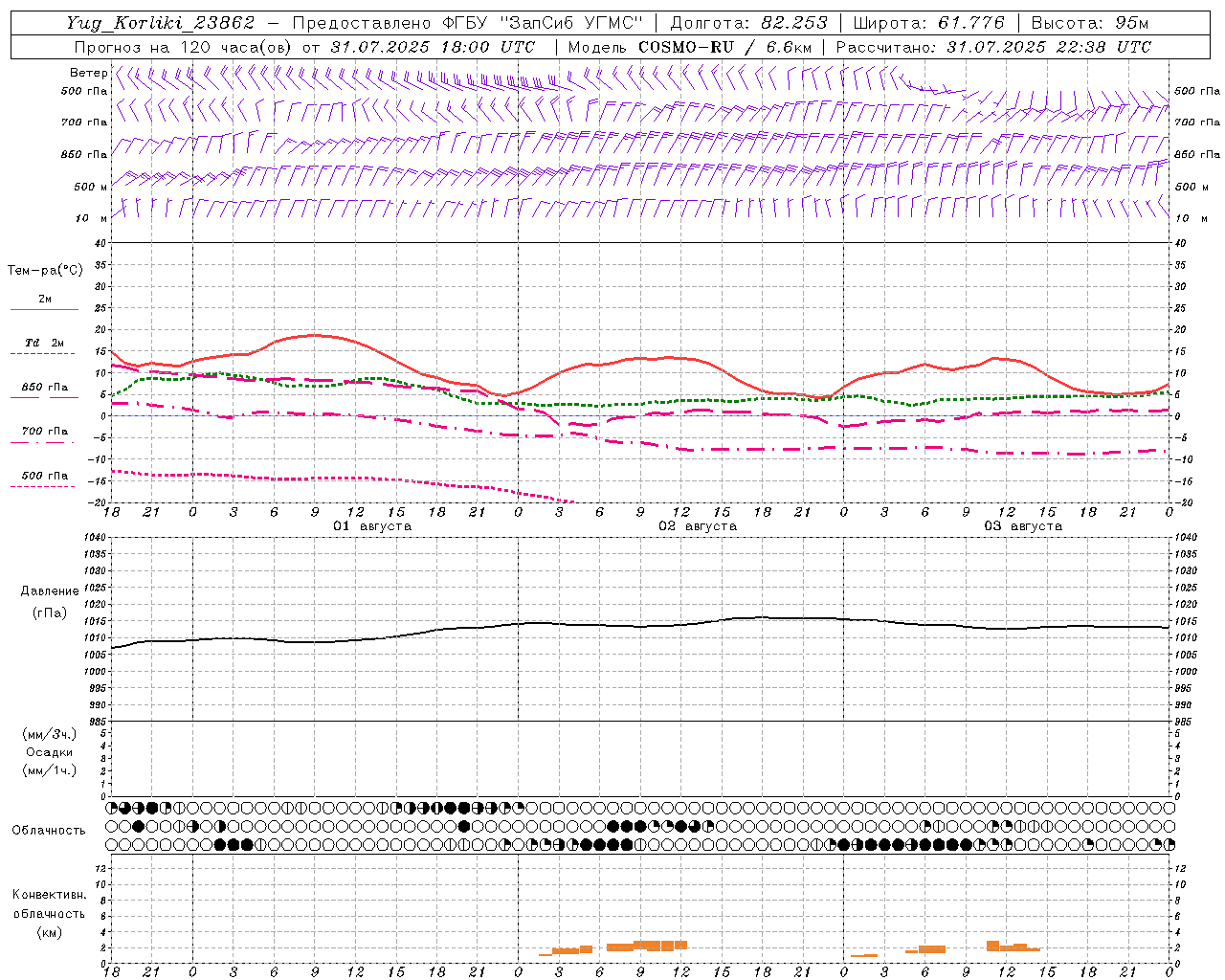Screen dimensions: 1225x980
Task: Click the Рассчитано: 31.07.2025 22:38 UTC text
Action: [993, 47]
